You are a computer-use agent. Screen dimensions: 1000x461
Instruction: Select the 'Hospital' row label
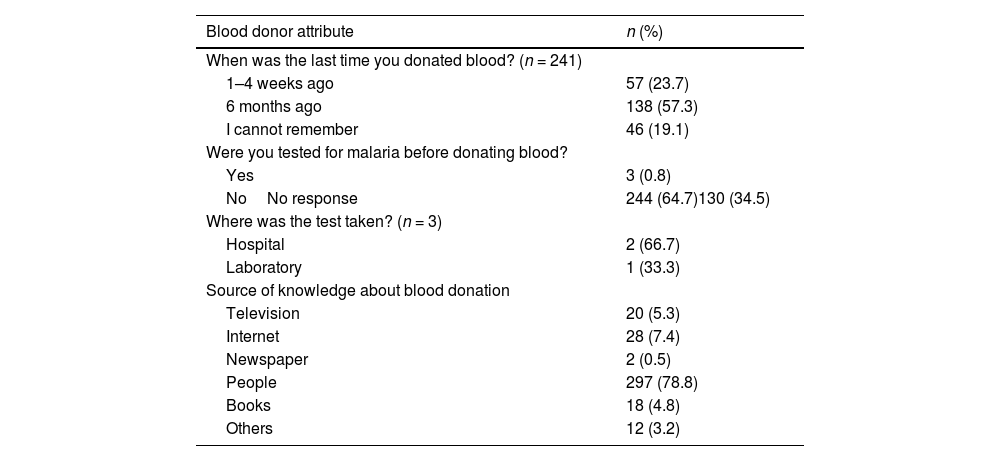click(x=255, y=245)
